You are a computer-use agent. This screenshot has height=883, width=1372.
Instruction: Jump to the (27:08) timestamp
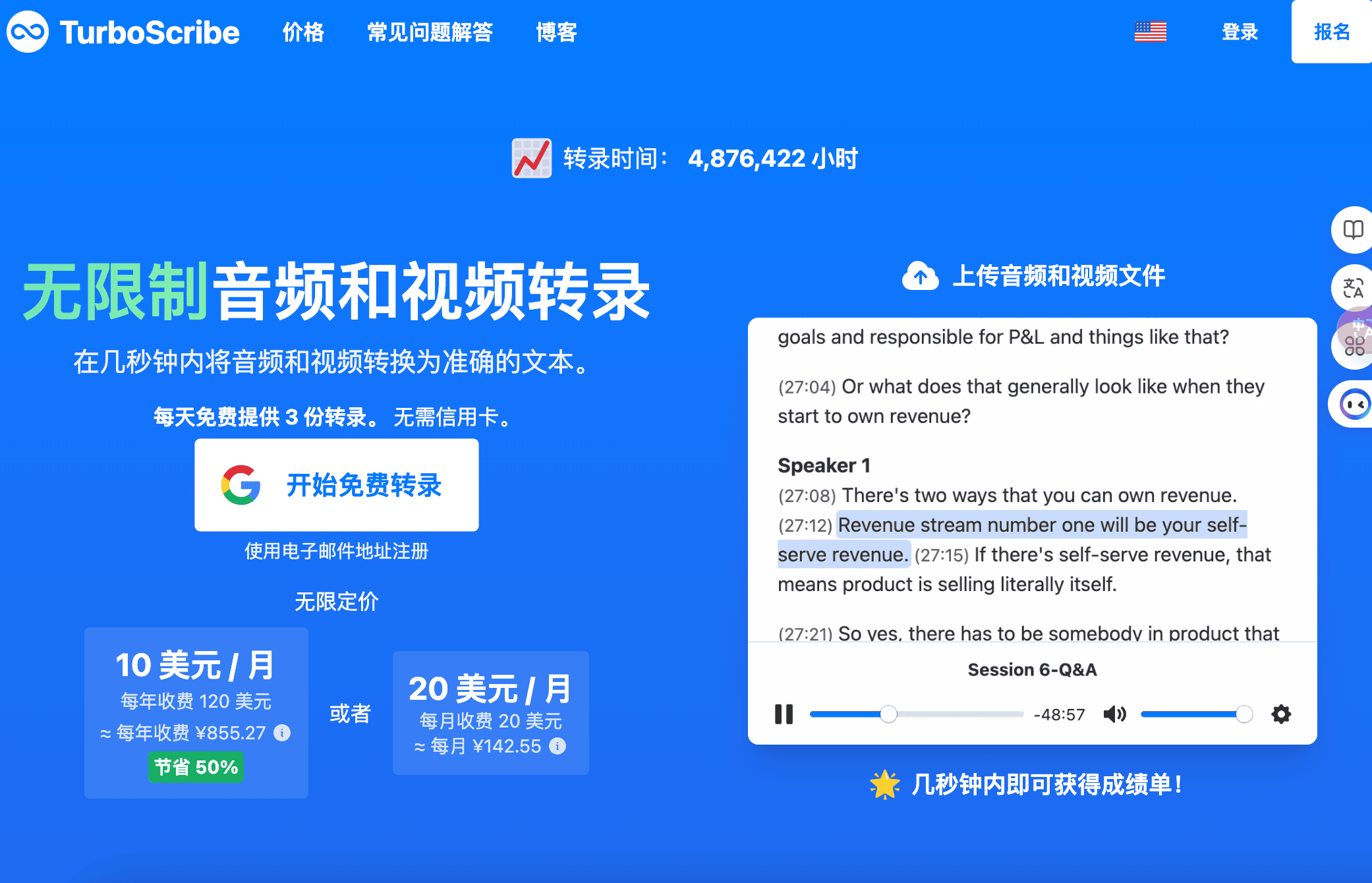click(x=807, y=496)
